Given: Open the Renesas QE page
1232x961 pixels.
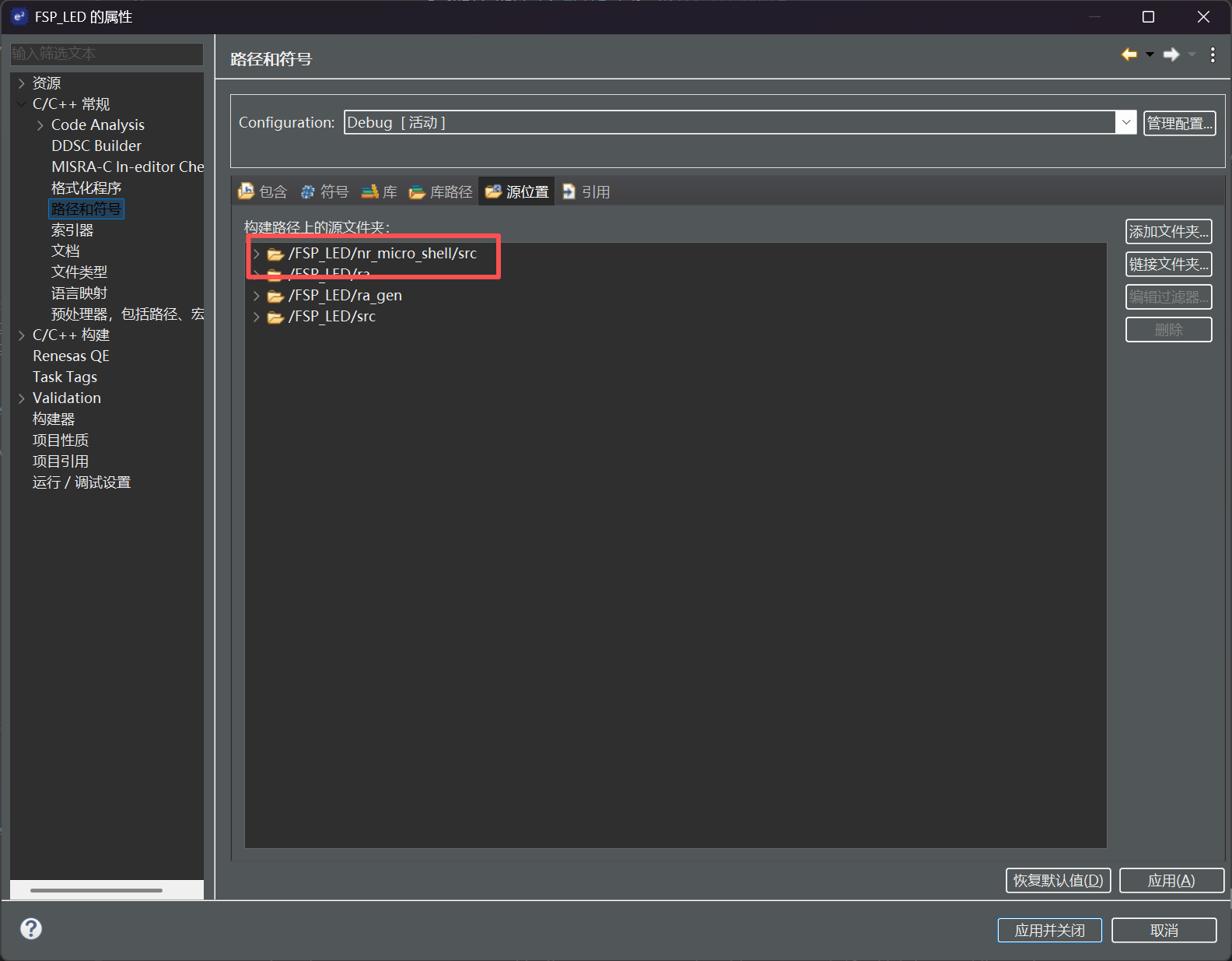Looking at the screenshot, I should [x=71, y=356].
